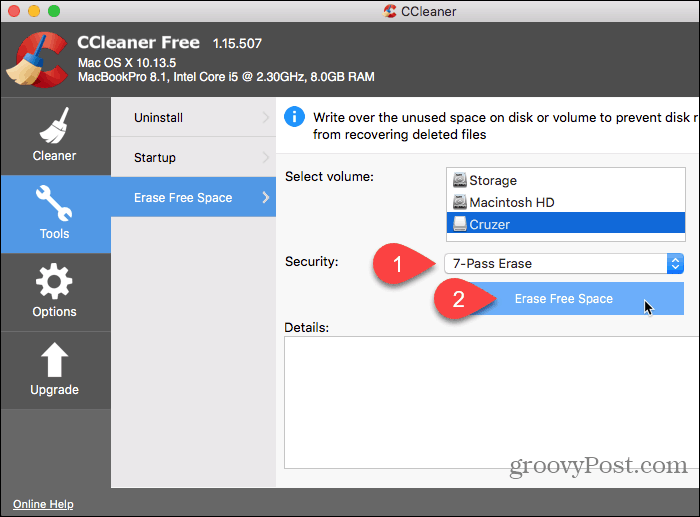The height and width of the screenshot is (517, 700).
Task: Click inside the Details text area
Action: pos(492,402)
